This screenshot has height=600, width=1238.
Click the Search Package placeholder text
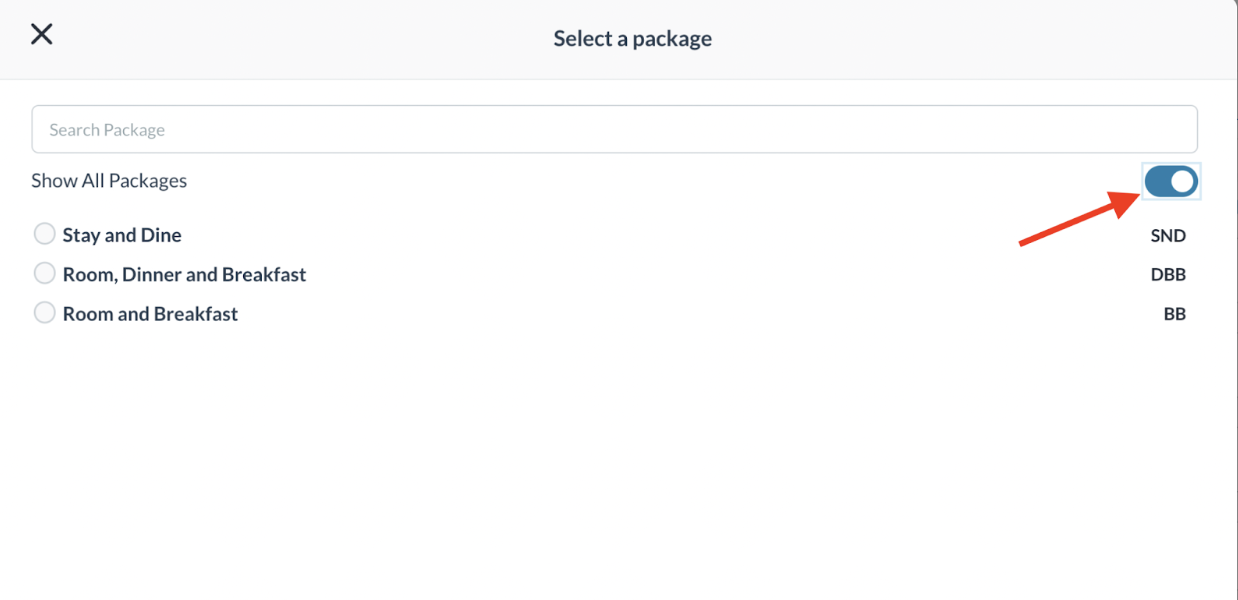pyautogui.click(x=107, y=130)
